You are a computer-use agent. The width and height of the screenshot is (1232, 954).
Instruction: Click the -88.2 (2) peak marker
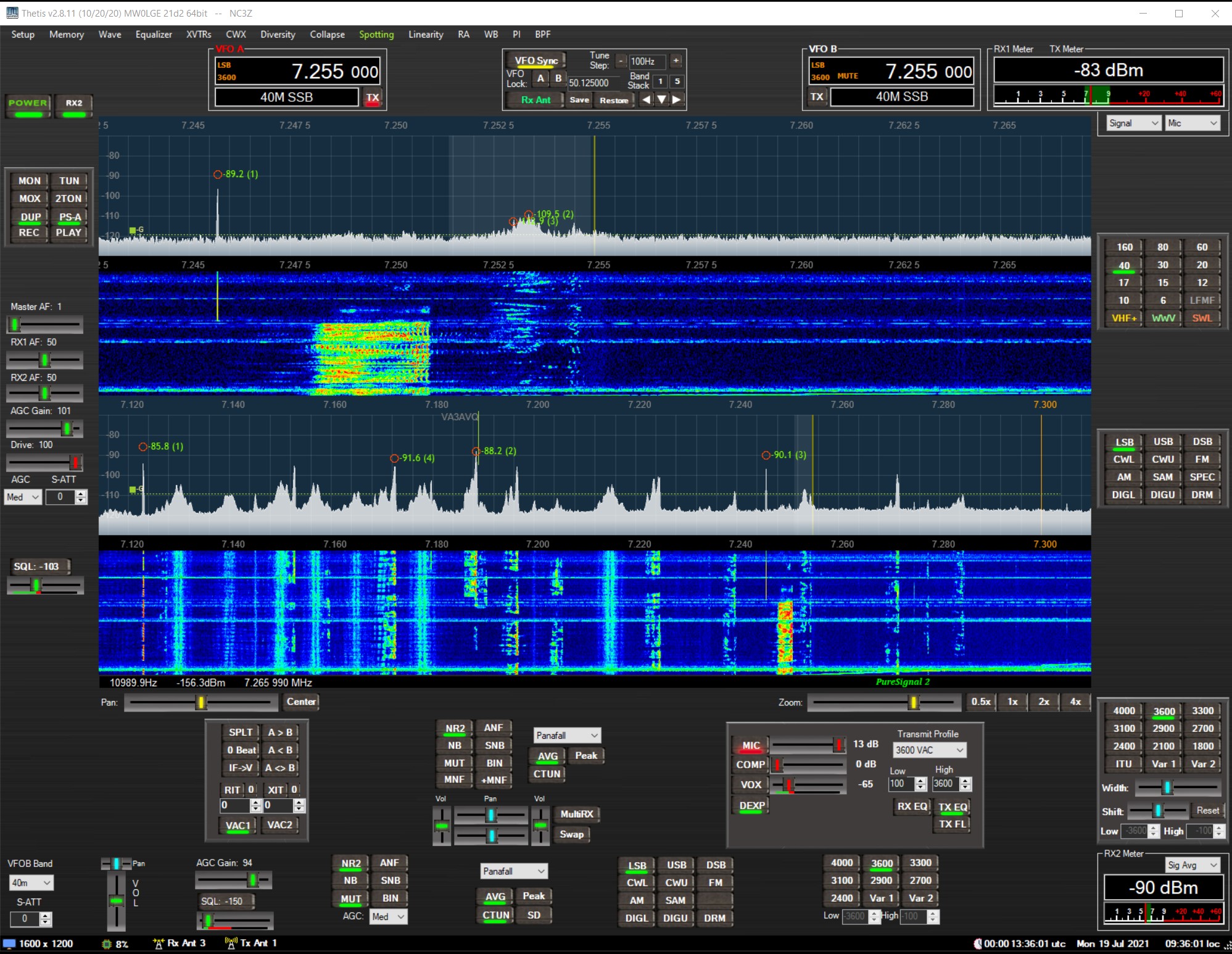pos(476,452)
